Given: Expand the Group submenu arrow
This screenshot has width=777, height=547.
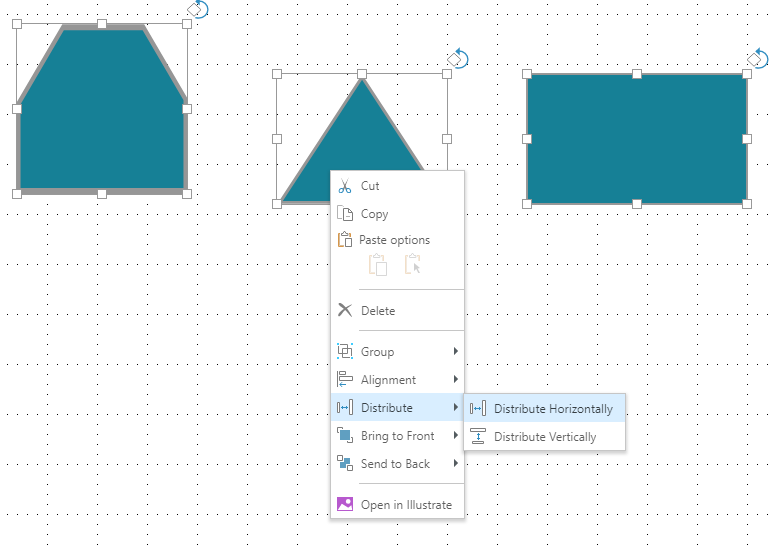Looking at the screenshot, I should coord(456,352).
